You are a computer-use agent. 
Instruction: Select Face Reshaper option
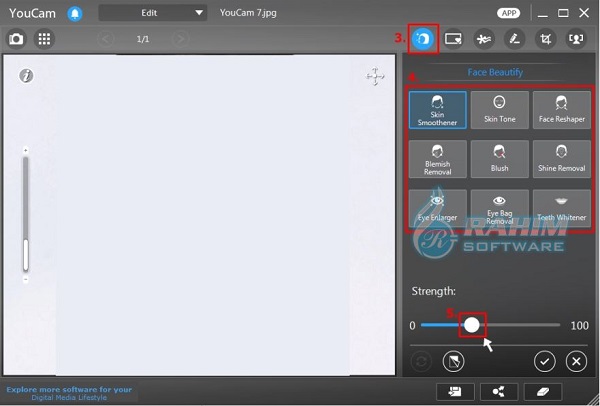coord(562,110)
